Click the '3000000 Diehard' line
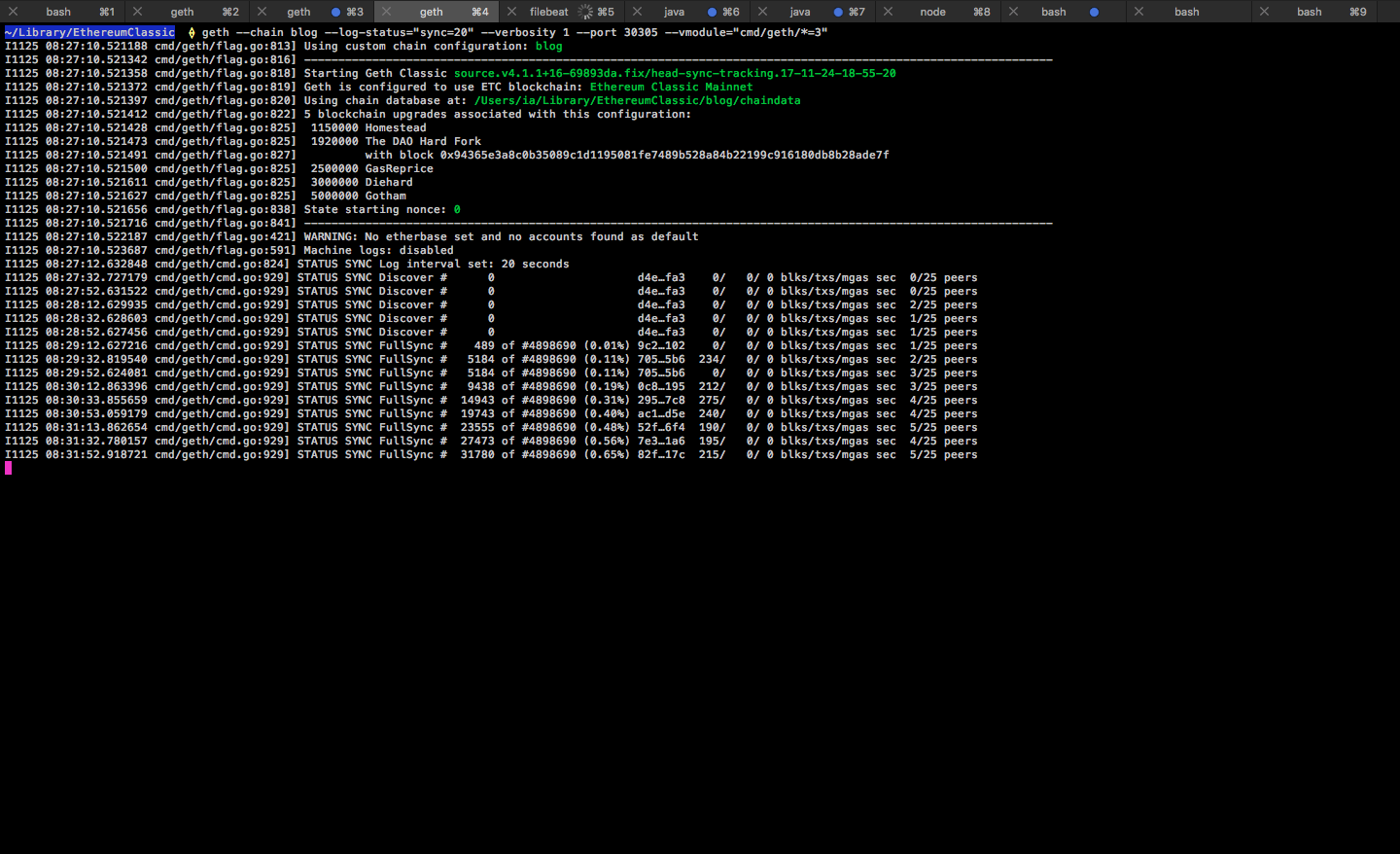Viewport: 1400px width, 854px height. pos(362,182)
